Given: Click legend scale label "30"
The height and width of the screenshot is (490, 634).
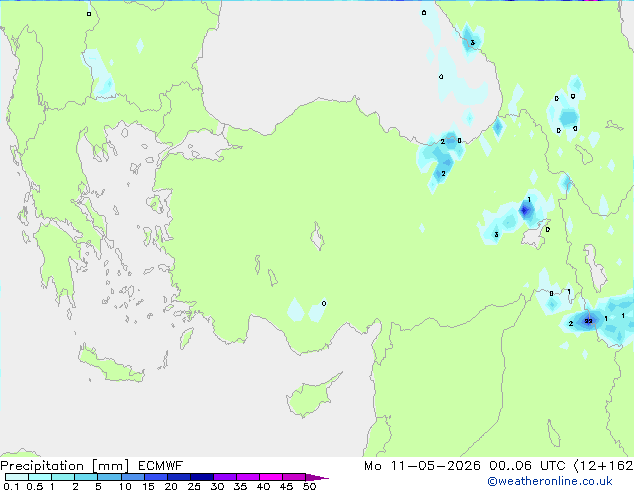Looking at the screenshot, I should 217,486.
